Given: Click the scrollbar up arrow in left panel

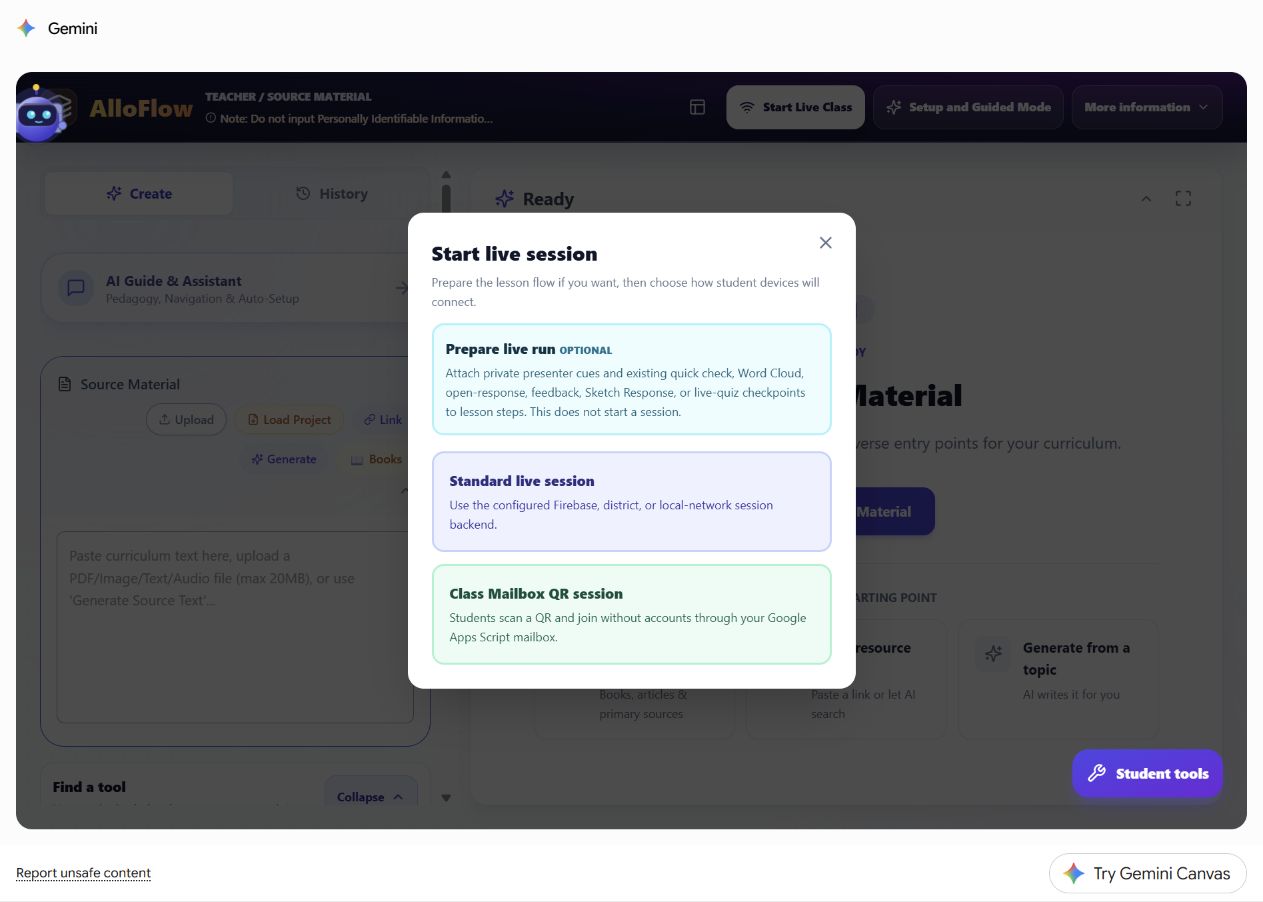Looking at the screenshot, I should point(446,175).
